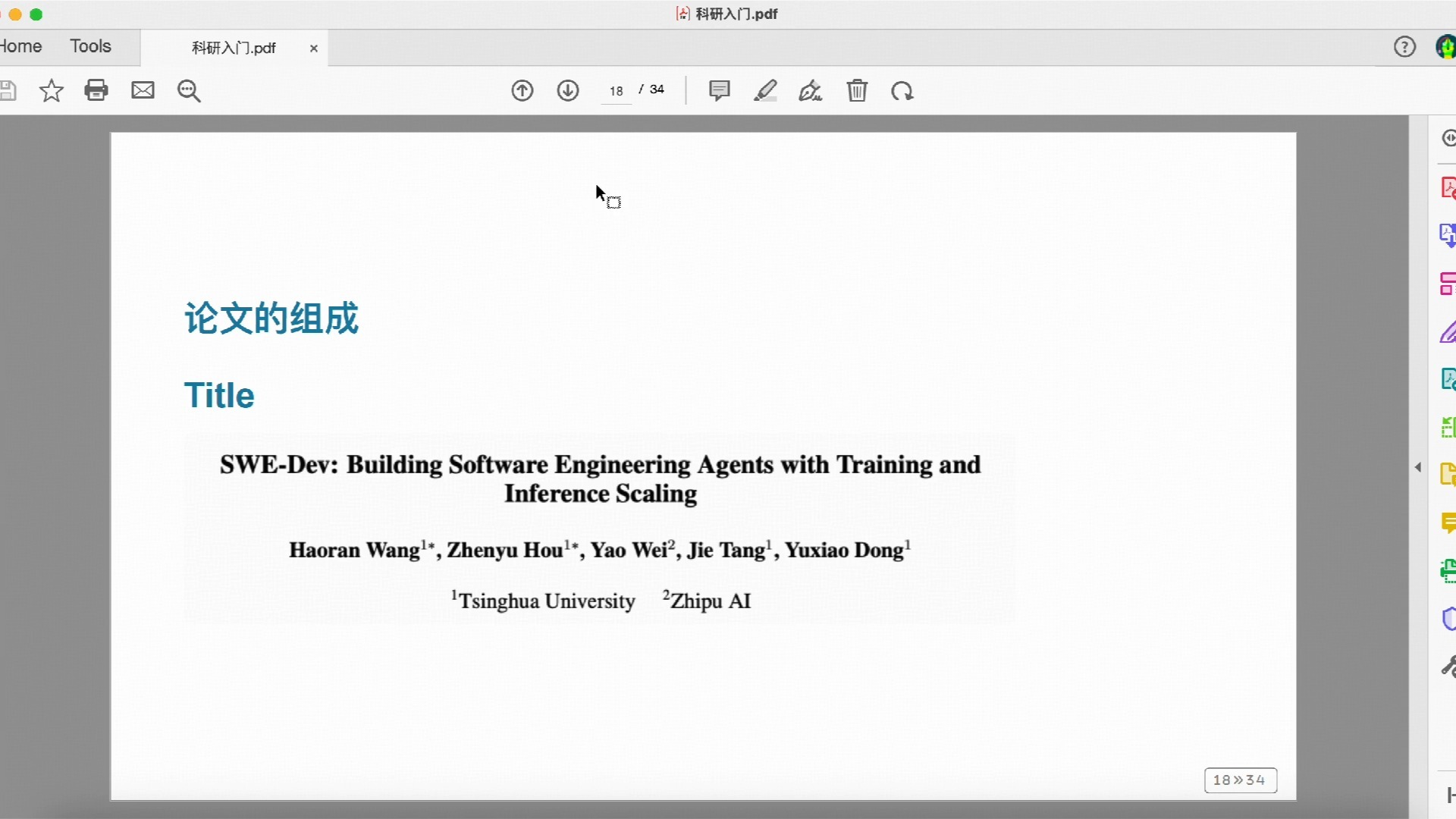Send file by email envelope icon
Image resolution: width=1456 pixels, height=819 pixels.
coord(143,90)
